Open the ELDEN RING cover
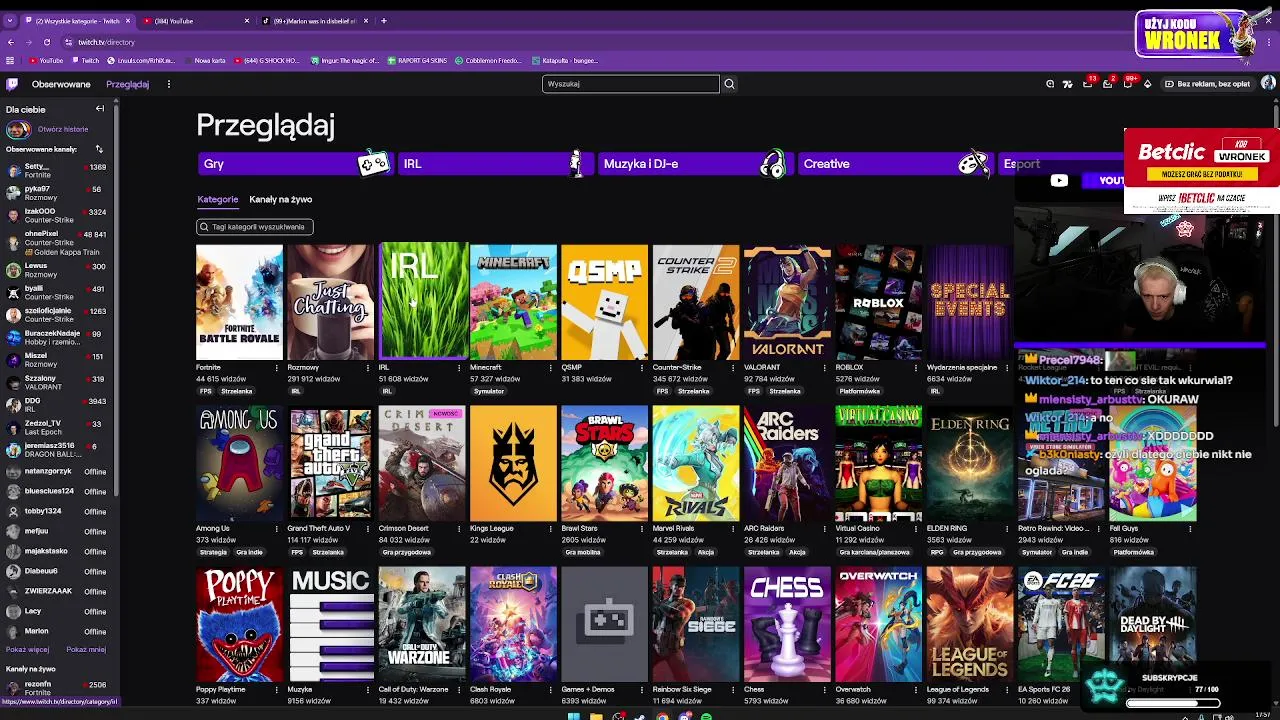The width and height of the screenshot is (1280, 720). pyautogui.click(x=969, y=463)
